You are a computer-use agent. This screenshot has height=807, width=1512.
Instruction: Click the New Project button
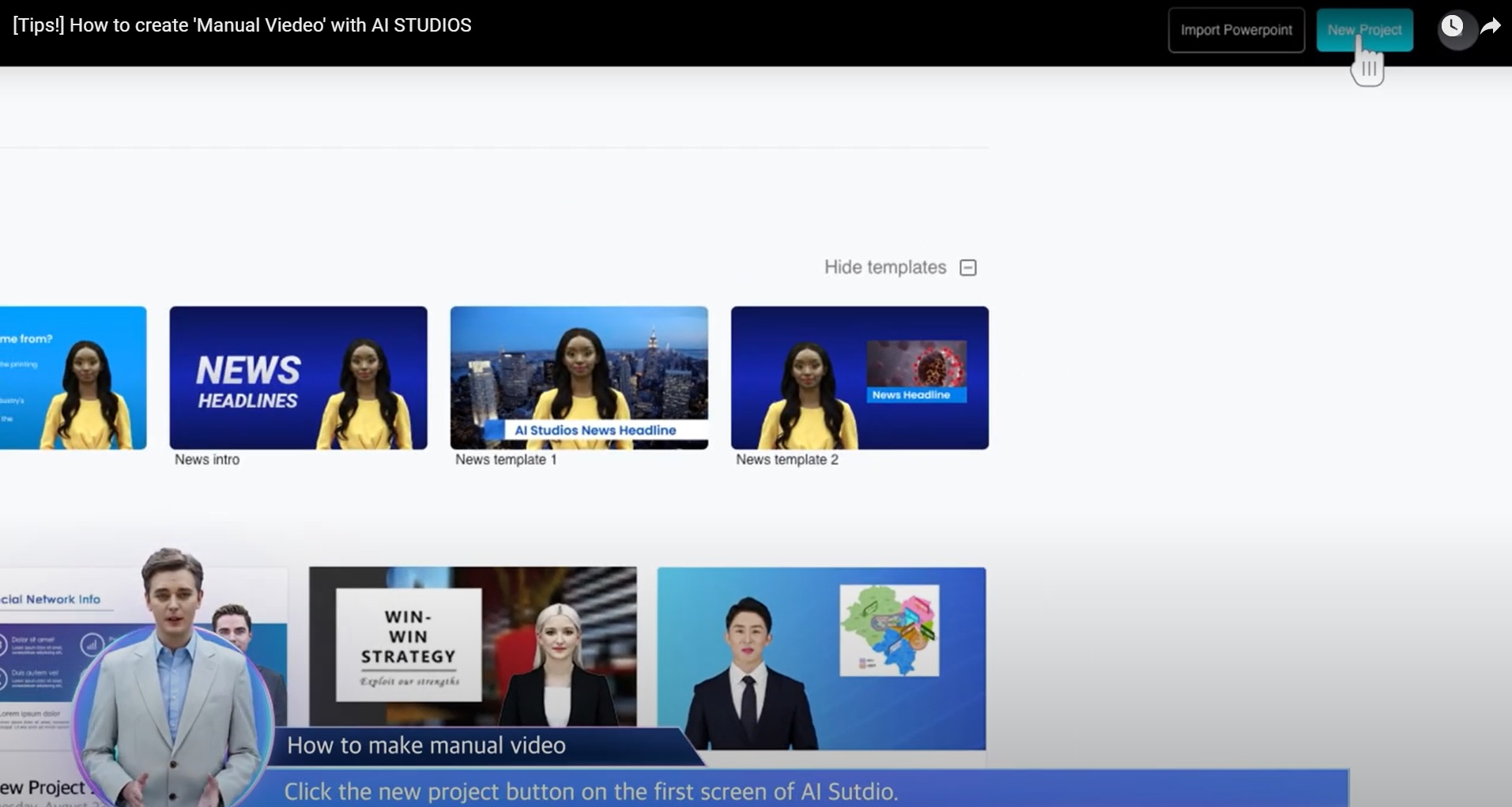1364,30
